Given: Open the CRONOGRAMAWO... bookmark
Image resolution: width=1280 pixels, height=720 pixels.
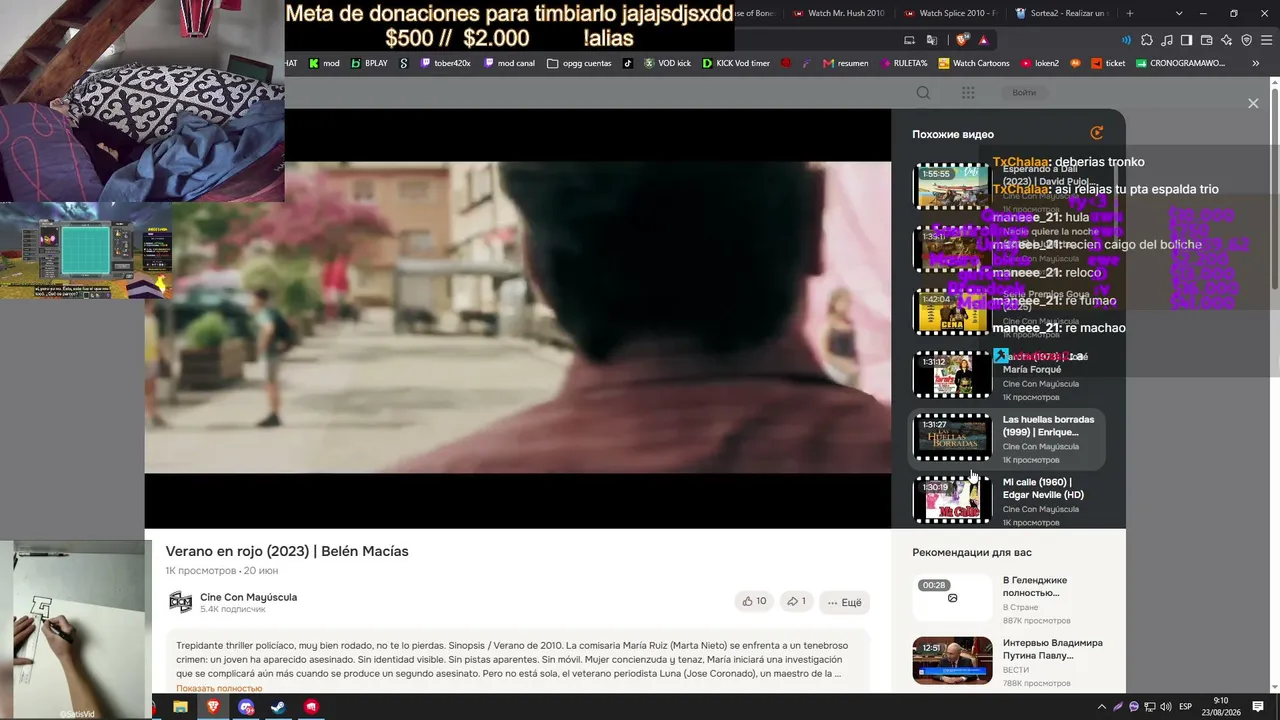Looking at the screenshot, I should 1180,63.
